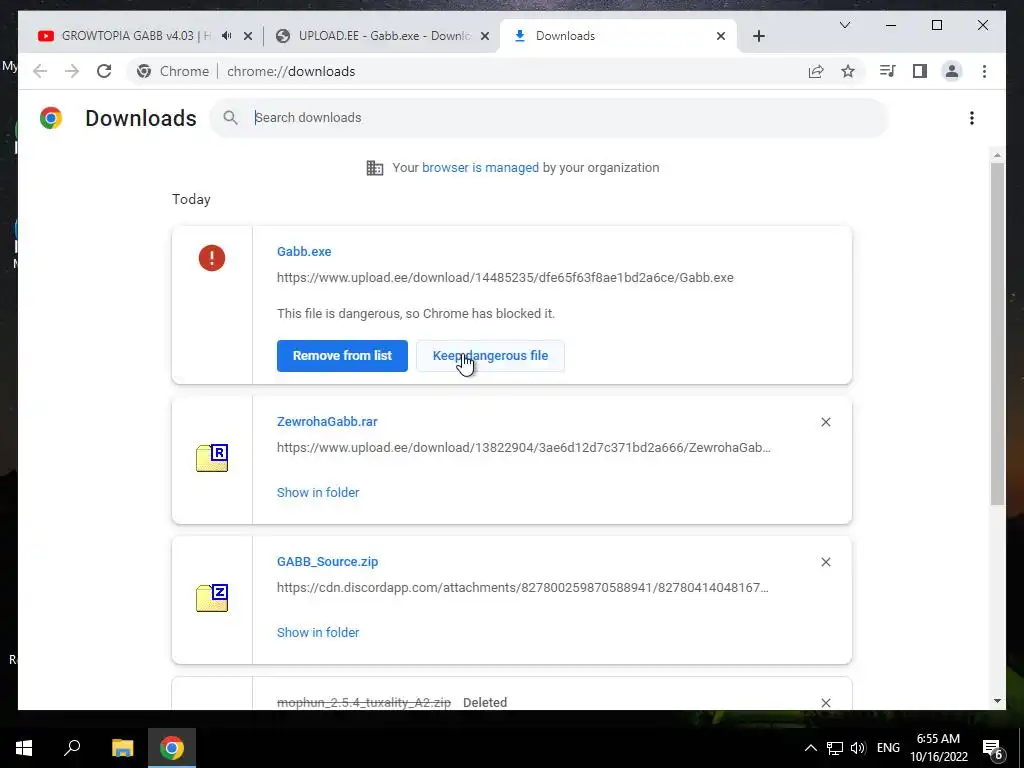
Task: Bookmark this page with the star icon
Action: click(x=848, y=71)
